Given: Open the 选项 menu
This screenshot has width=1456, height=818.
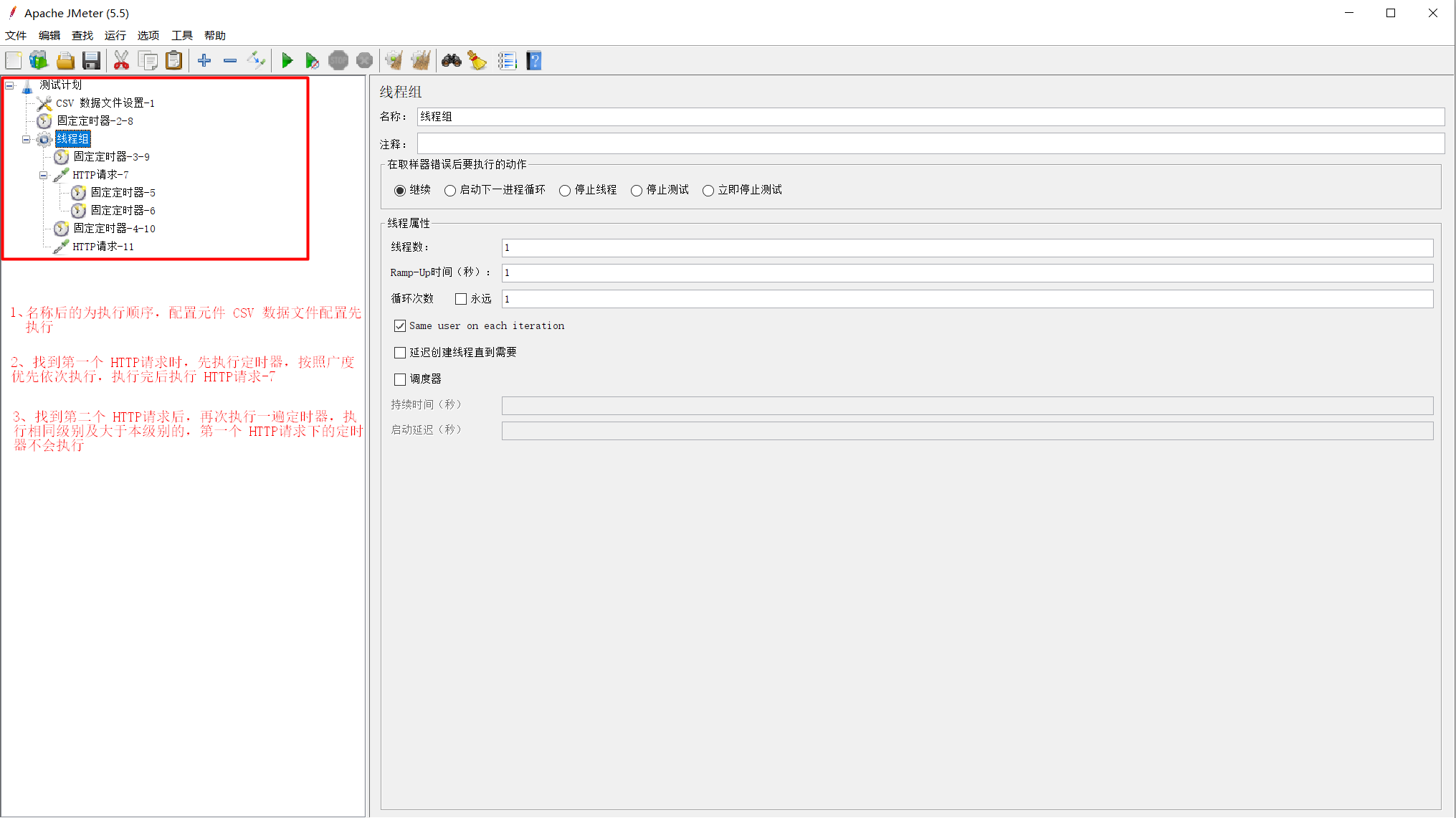Looking at the screenshot, I should click(148, 36).
